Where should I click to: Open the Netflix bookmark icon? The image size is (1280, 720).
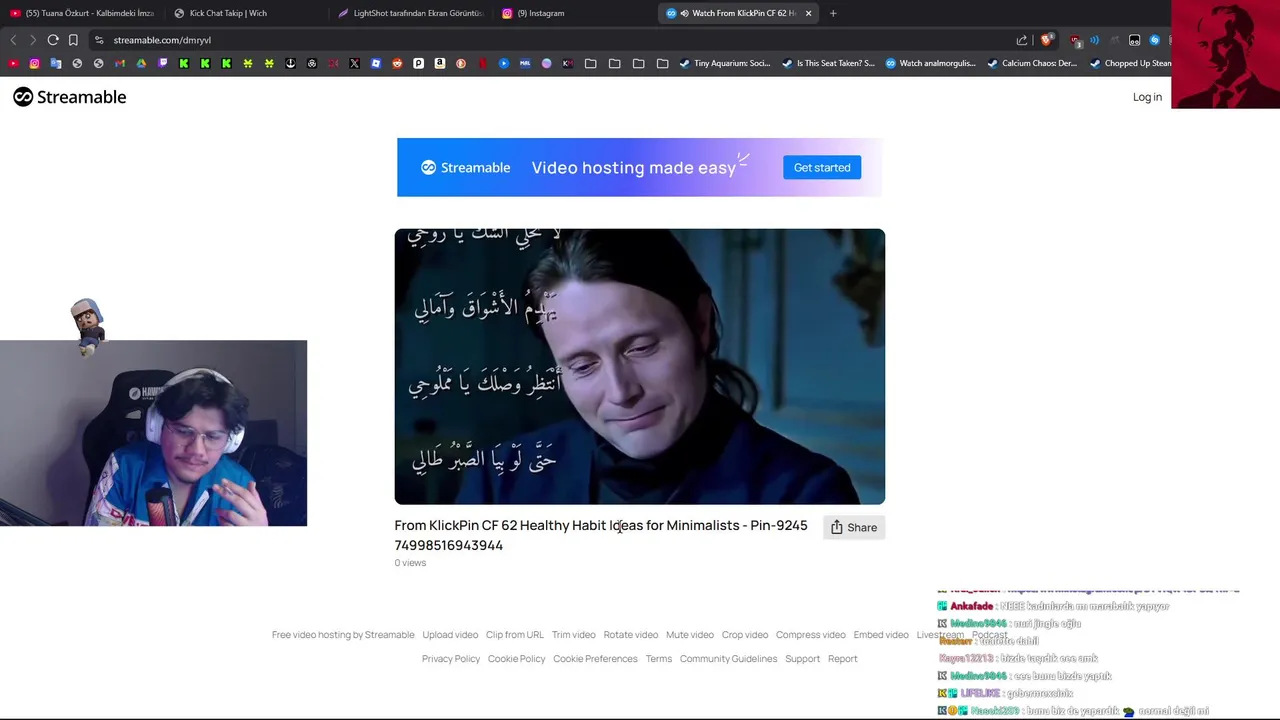point(482,63)
